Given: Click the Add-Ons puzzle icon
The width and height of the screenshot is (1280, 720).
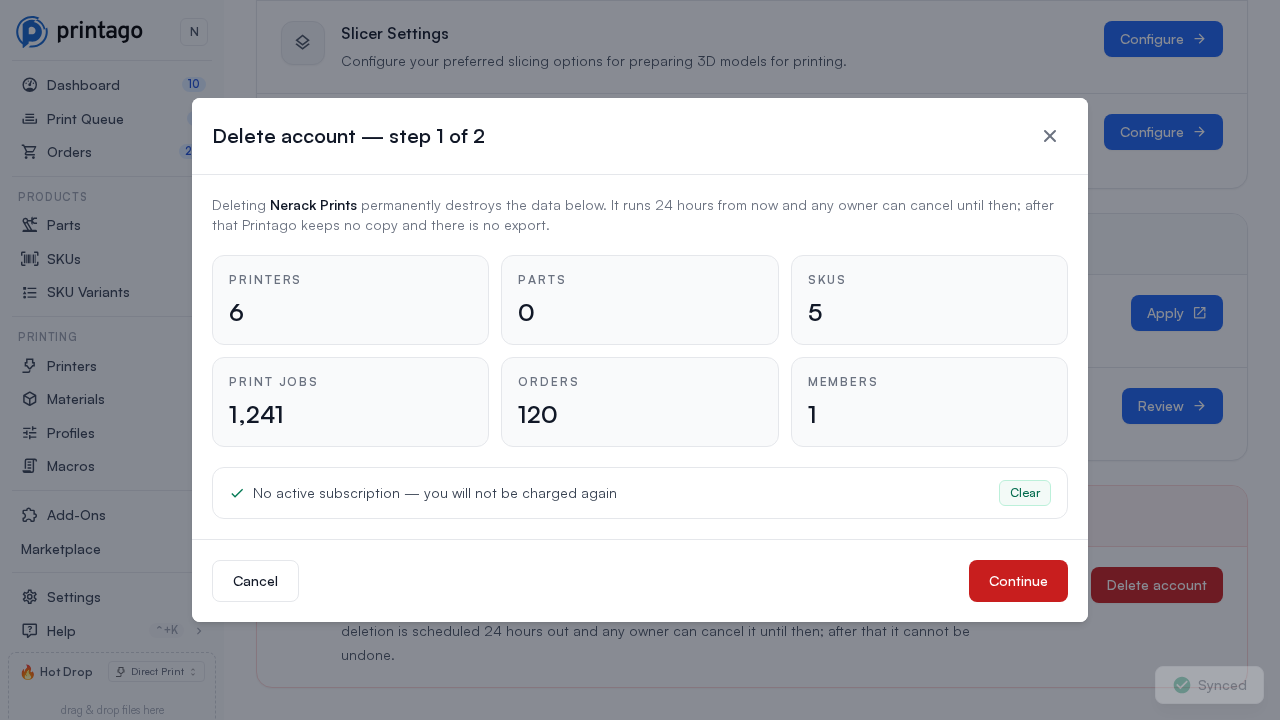Looking at the screenshot, I should pos(30,515).
